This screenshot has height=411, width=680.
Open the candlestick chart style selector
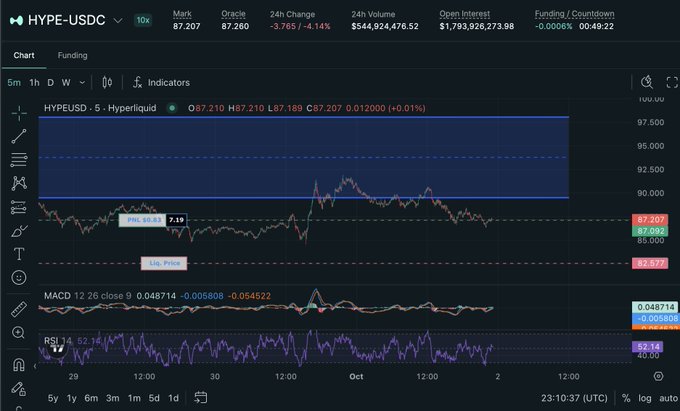pos(107,82)
